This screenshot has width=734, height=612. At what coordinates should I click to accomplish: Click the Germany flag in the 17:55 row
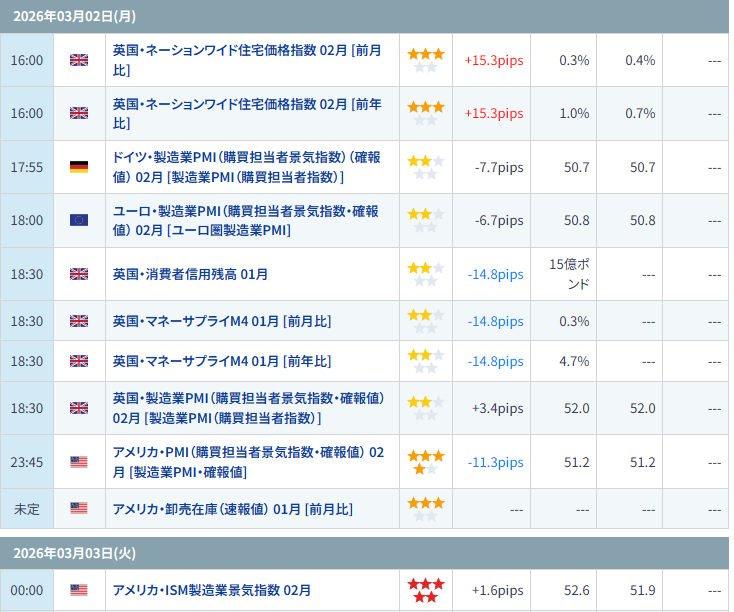(79, 167)
